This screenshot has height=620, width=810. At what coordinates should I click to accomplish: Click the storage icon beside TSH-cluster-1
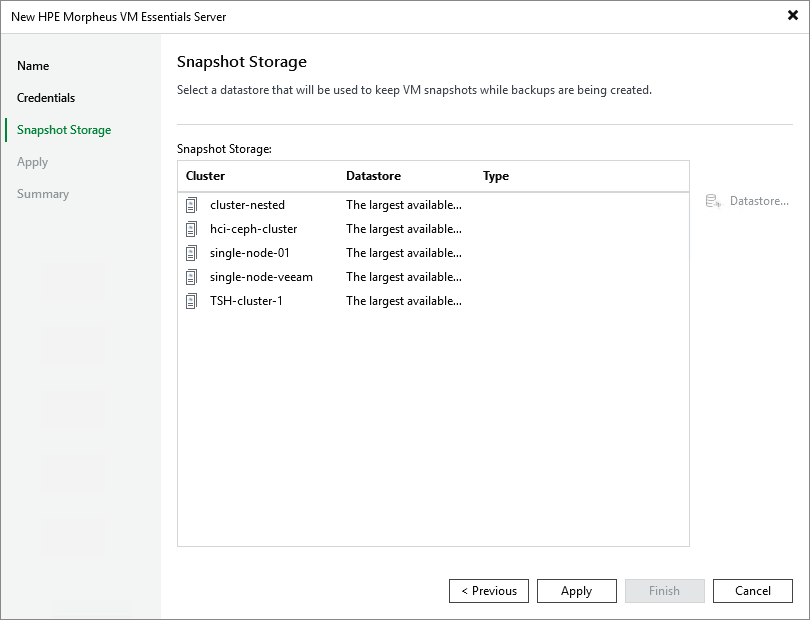[191, 301]
